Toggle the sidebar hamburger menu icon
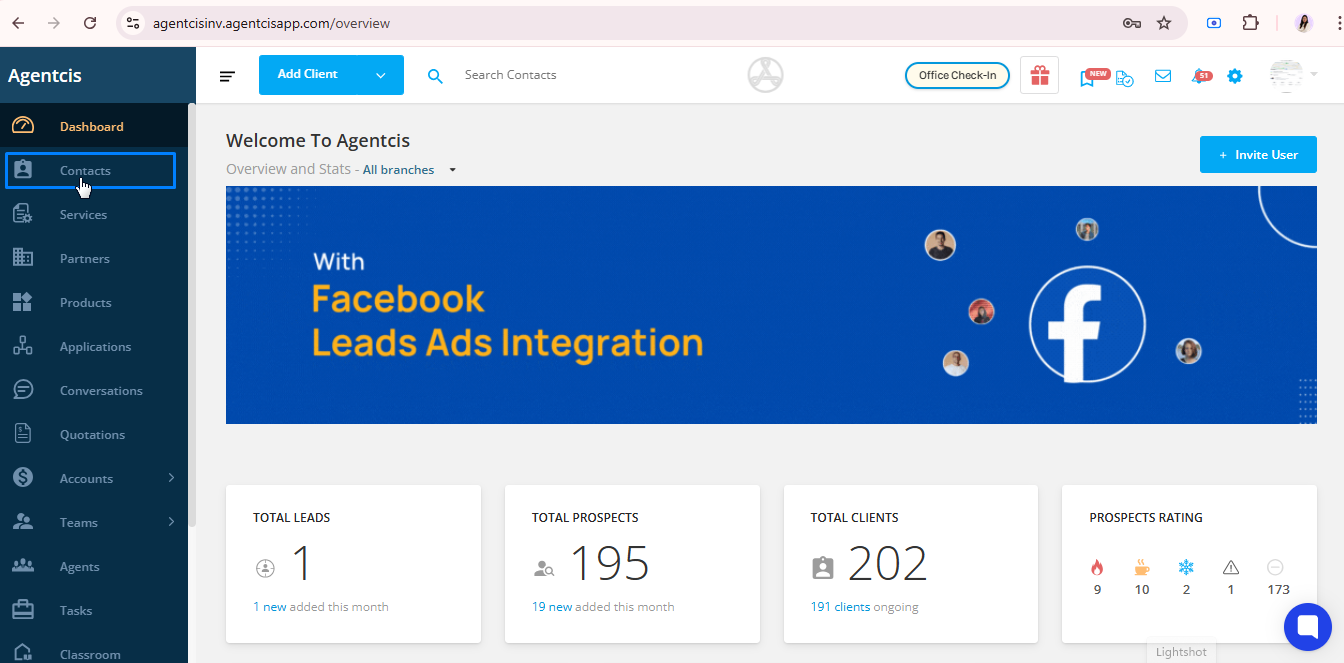The image size is (1344, 663). coord(228,76)
